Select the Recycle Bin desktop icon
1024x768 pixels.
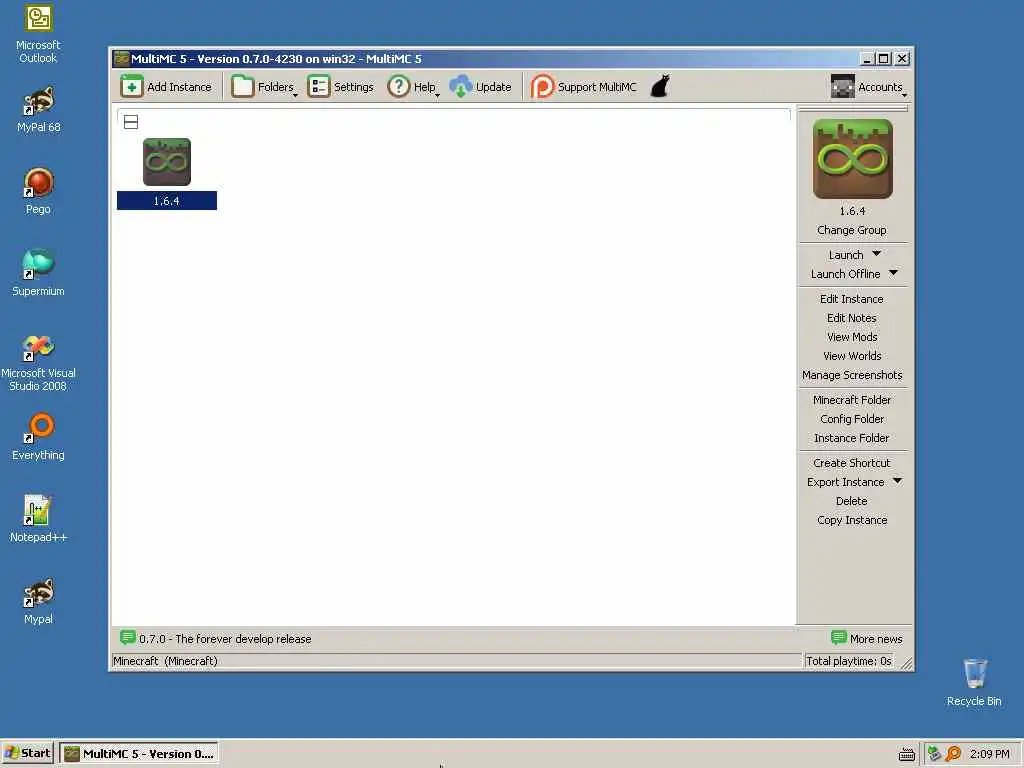[974, 683]
